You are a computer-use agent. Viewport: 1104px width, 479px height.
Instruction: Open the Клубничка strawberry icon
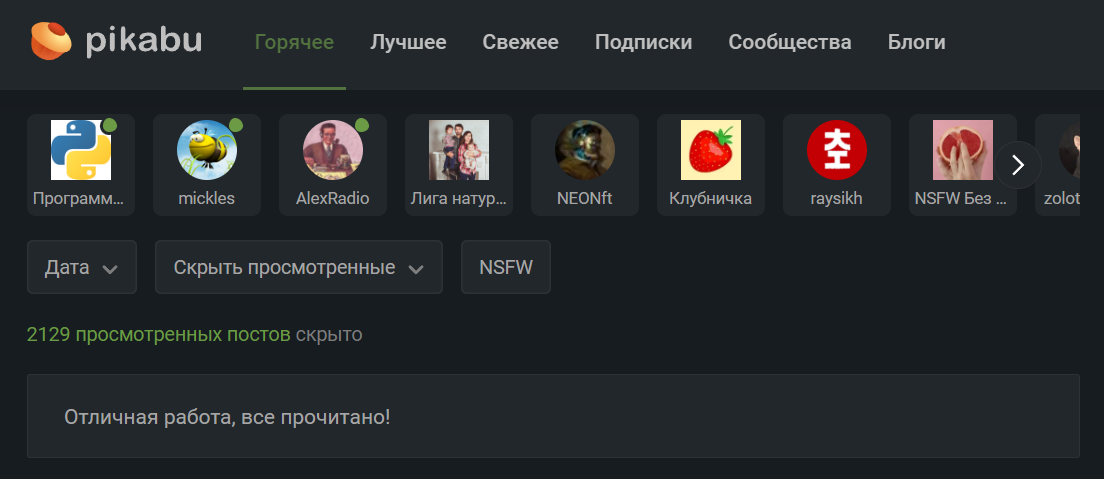tap(711, 150)
